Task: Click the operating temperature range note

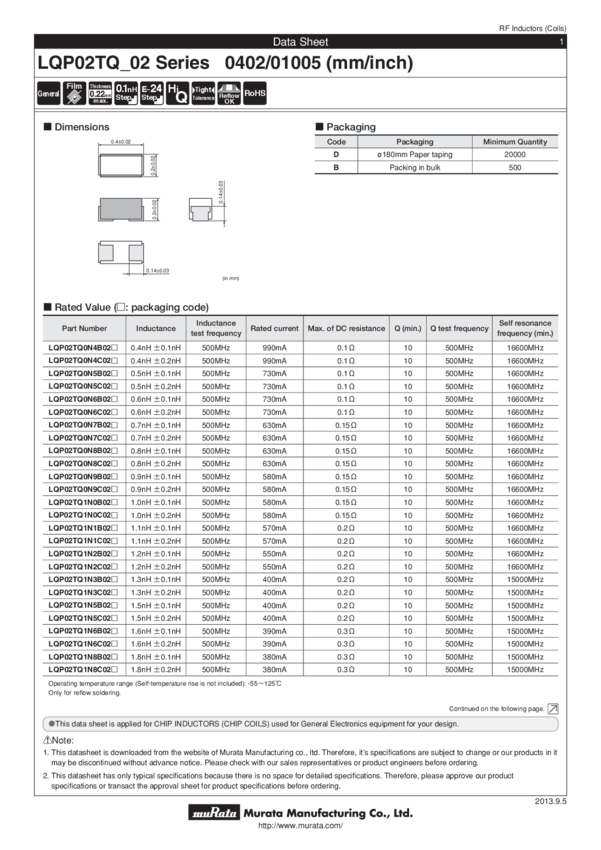Action: tap(165, 684)
